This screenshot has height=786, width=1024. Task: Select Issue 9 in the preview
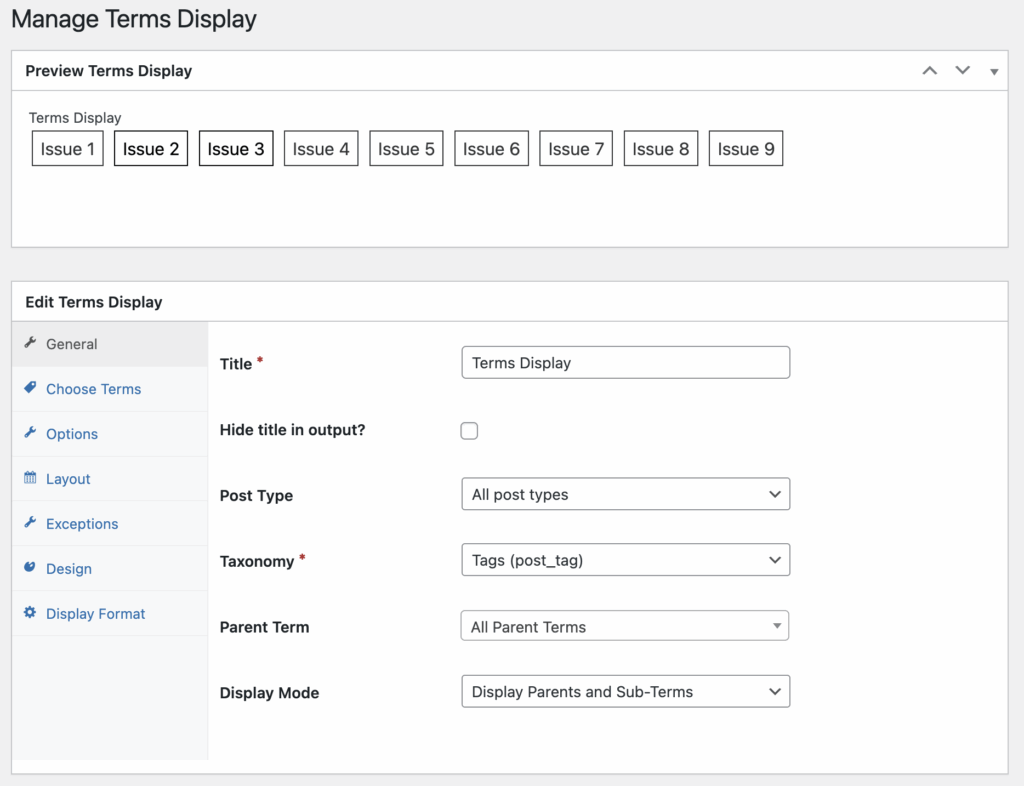click(745, 148)
